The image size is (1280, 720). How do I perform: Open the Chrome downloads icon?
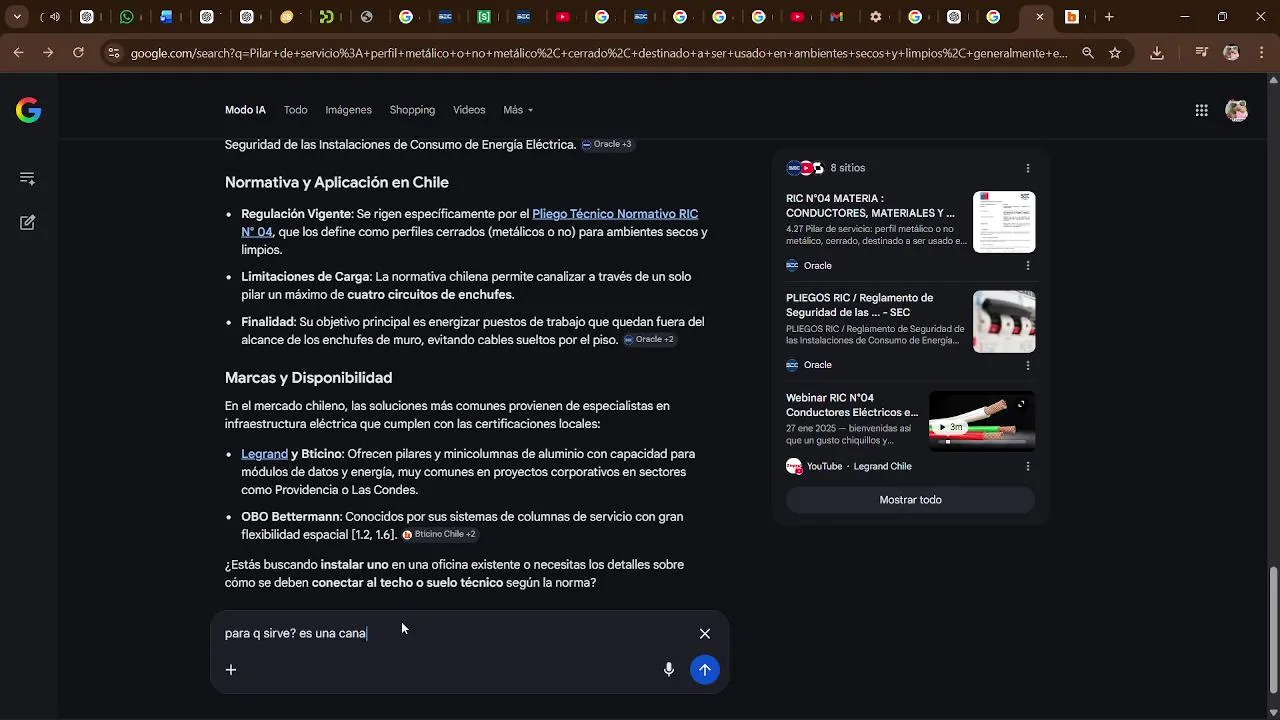[1157, 53]
